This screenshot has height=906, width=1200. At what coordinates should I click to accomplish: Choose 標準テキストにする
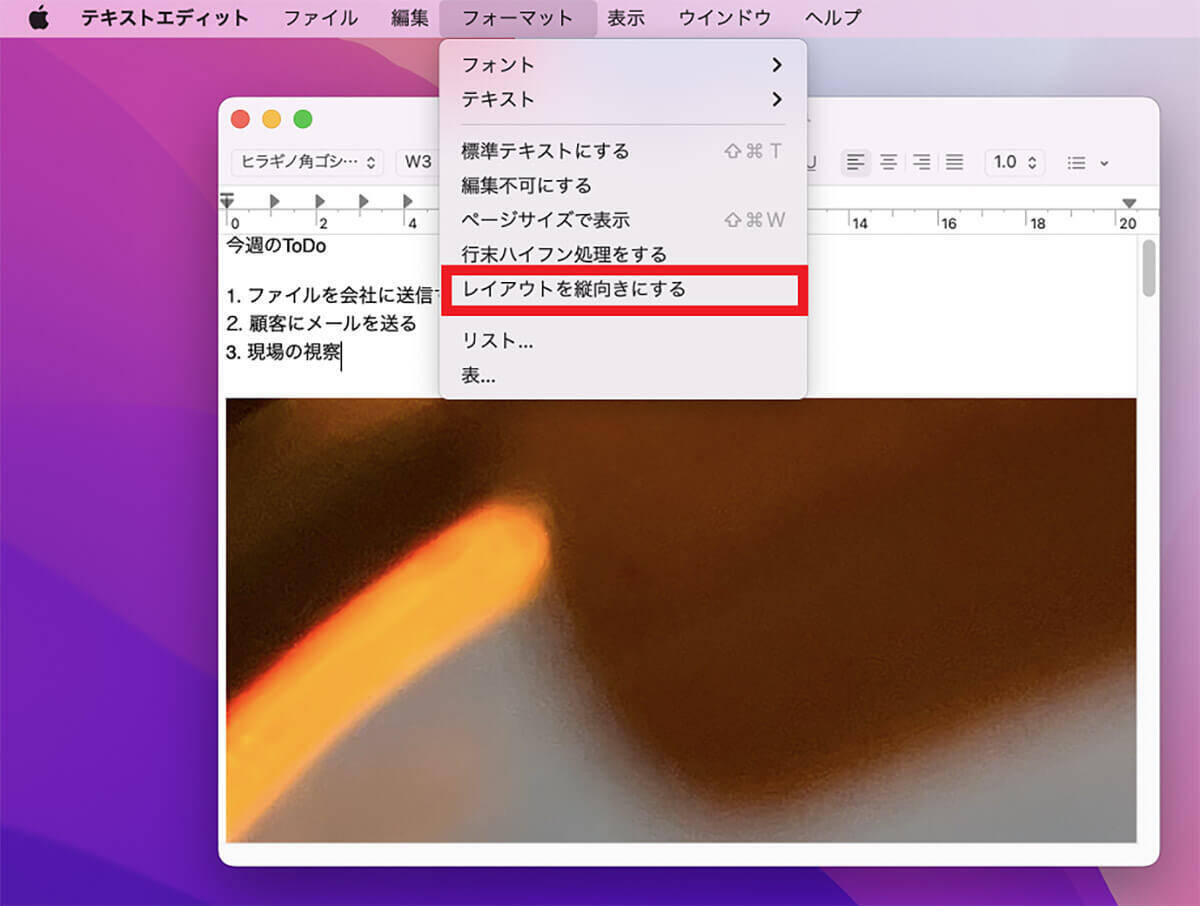click(x=623, y=151)
